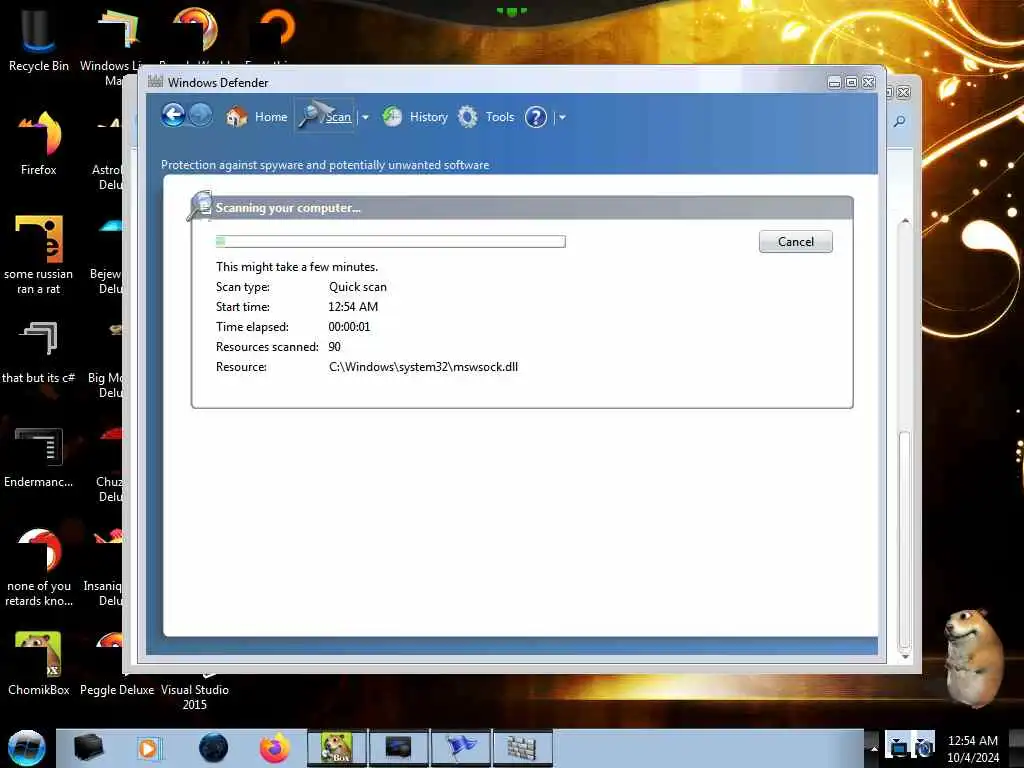Select the 'that but its c#' icon
This screenshot has width=1024, height=768.
(x=39, y=353)
